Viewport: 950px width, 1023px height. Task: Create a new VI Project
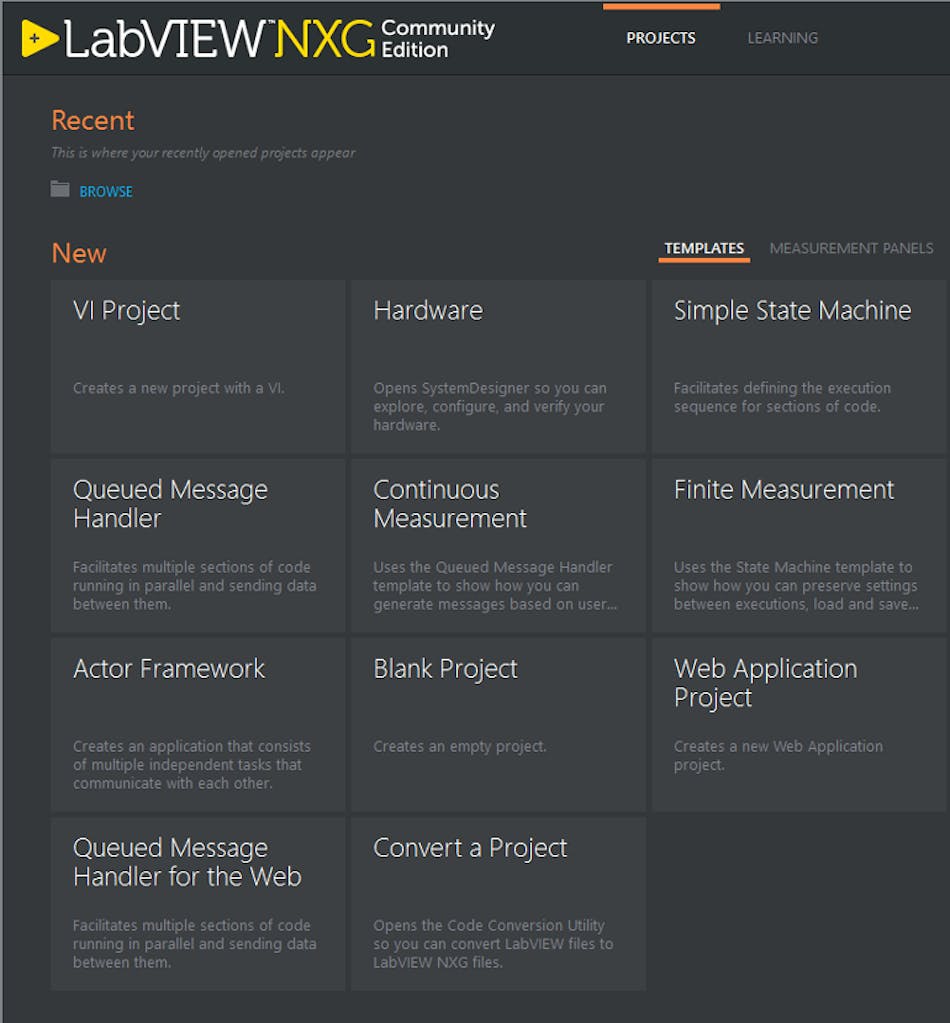(197, 366)
